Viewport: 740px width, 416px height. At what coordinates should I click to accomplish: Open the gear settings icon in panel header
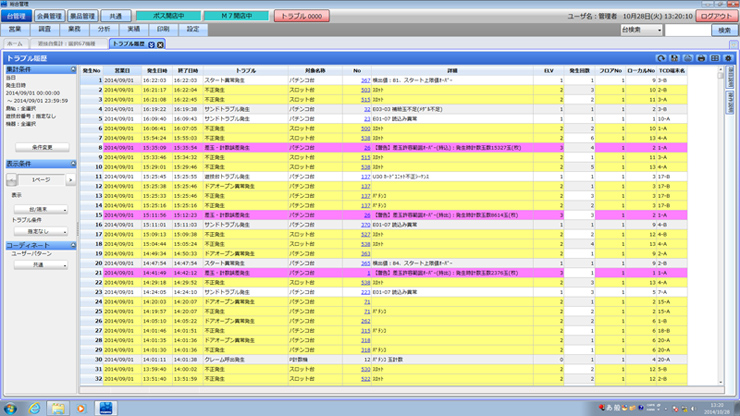click(x=728, y=58)
